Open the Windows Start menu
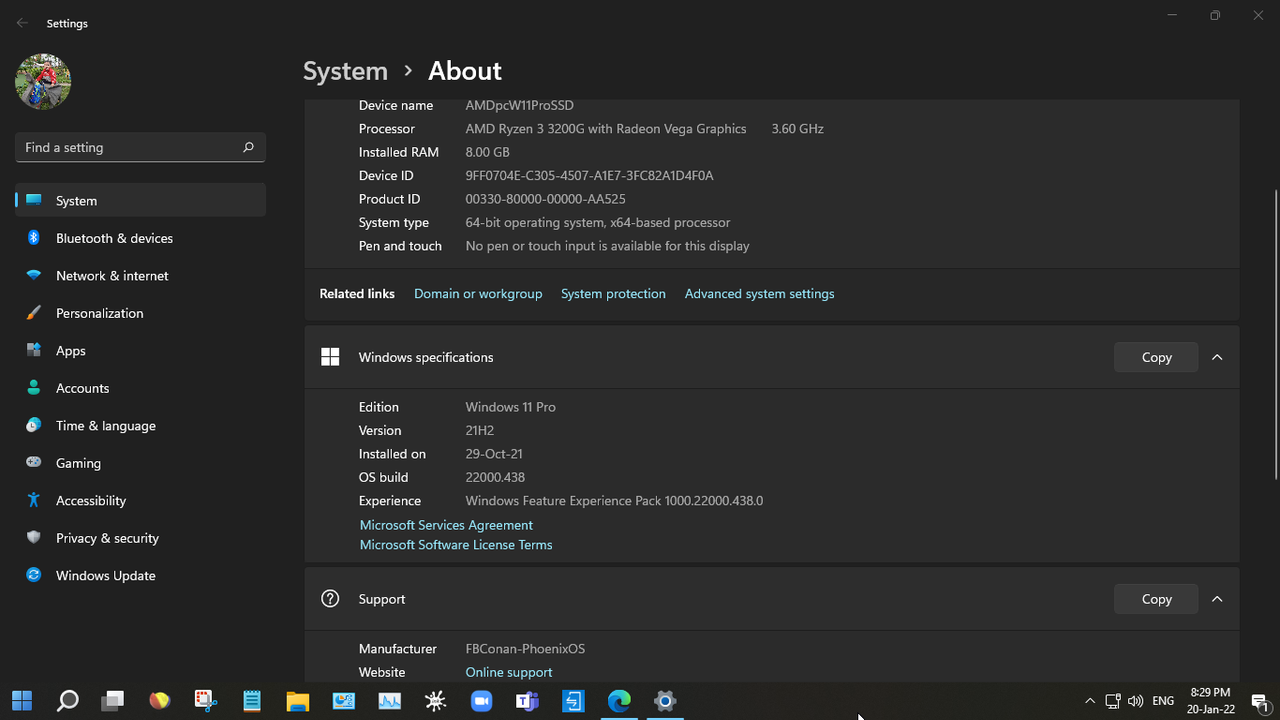This screenshot has width=1280, height=720. tap(22, 701)
